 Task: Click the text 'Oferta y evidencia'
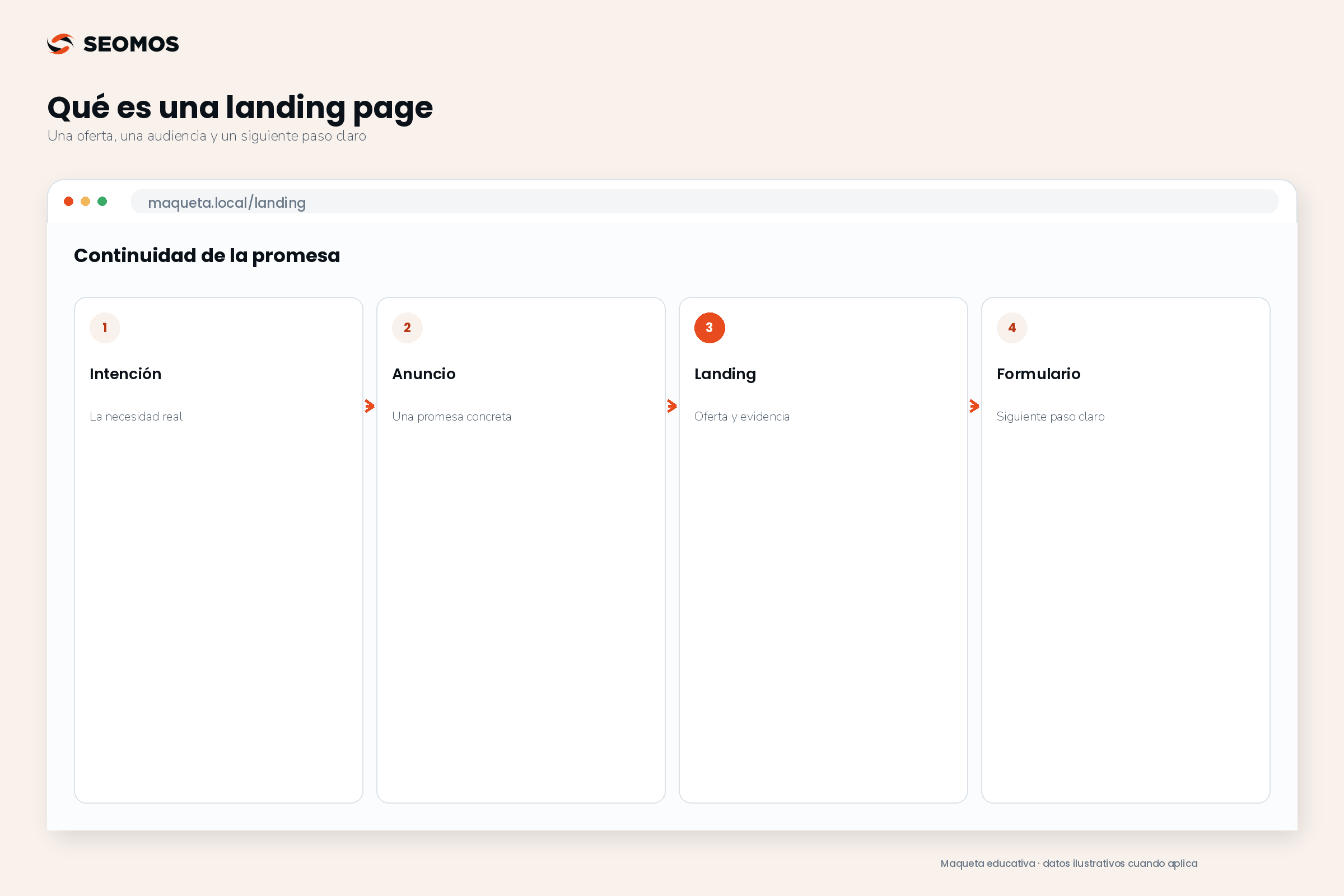(741, 417)
